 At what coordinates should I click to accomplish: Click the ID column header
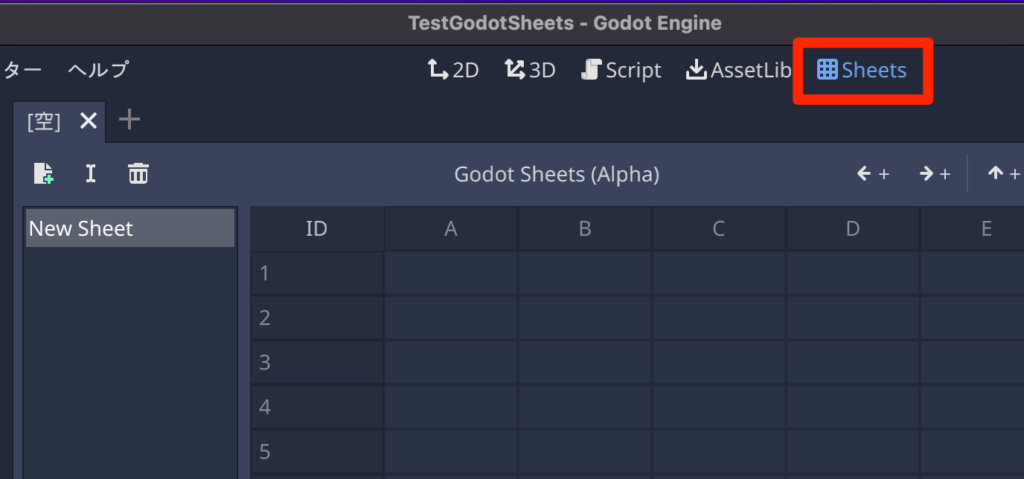[x=317, y=229]
